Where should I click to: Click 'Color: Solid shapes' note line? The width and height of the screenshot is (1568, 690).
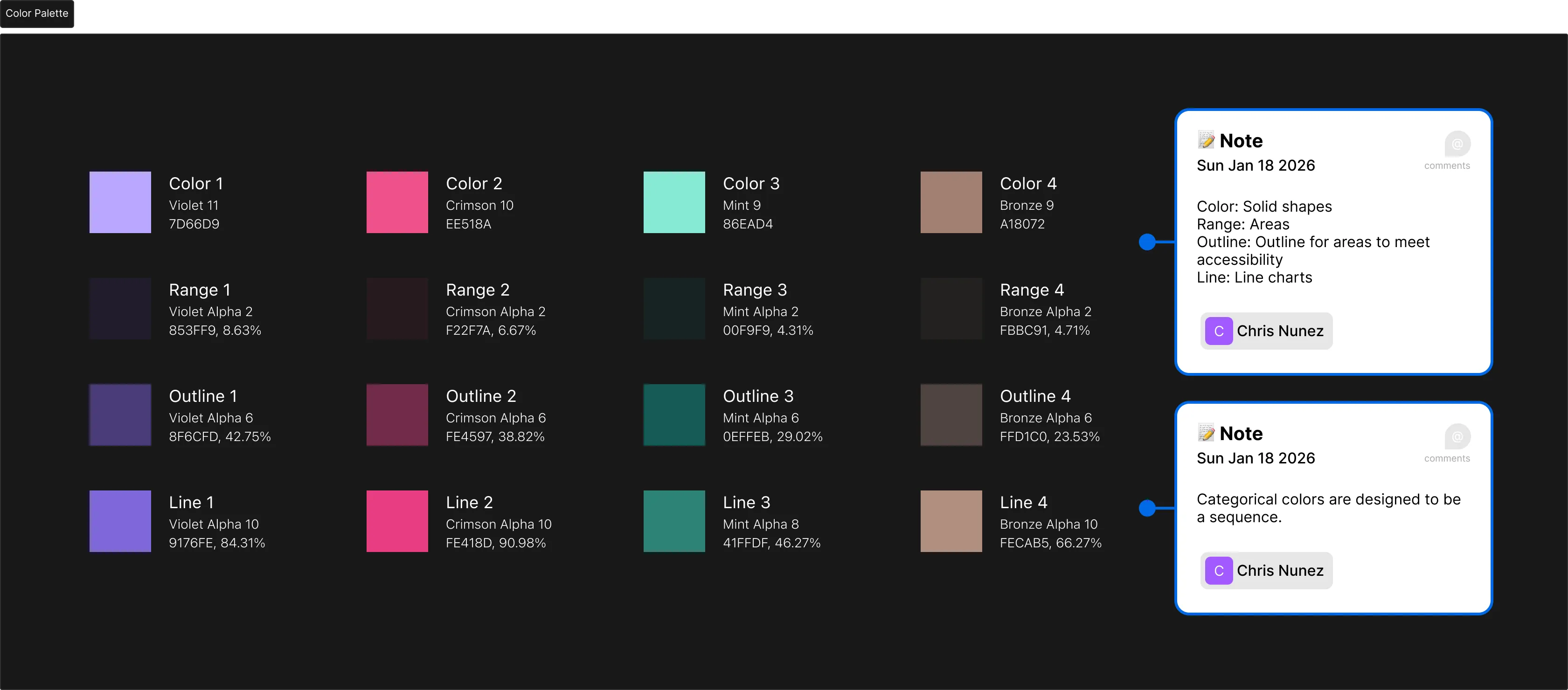coord(1264,207)
